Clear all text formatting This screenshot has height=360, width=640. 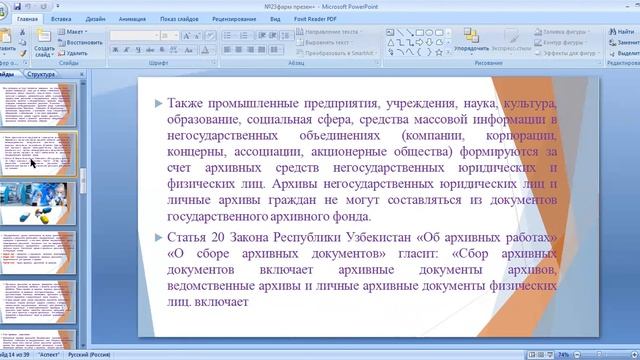pyautogui.click(x=210, y=36)
